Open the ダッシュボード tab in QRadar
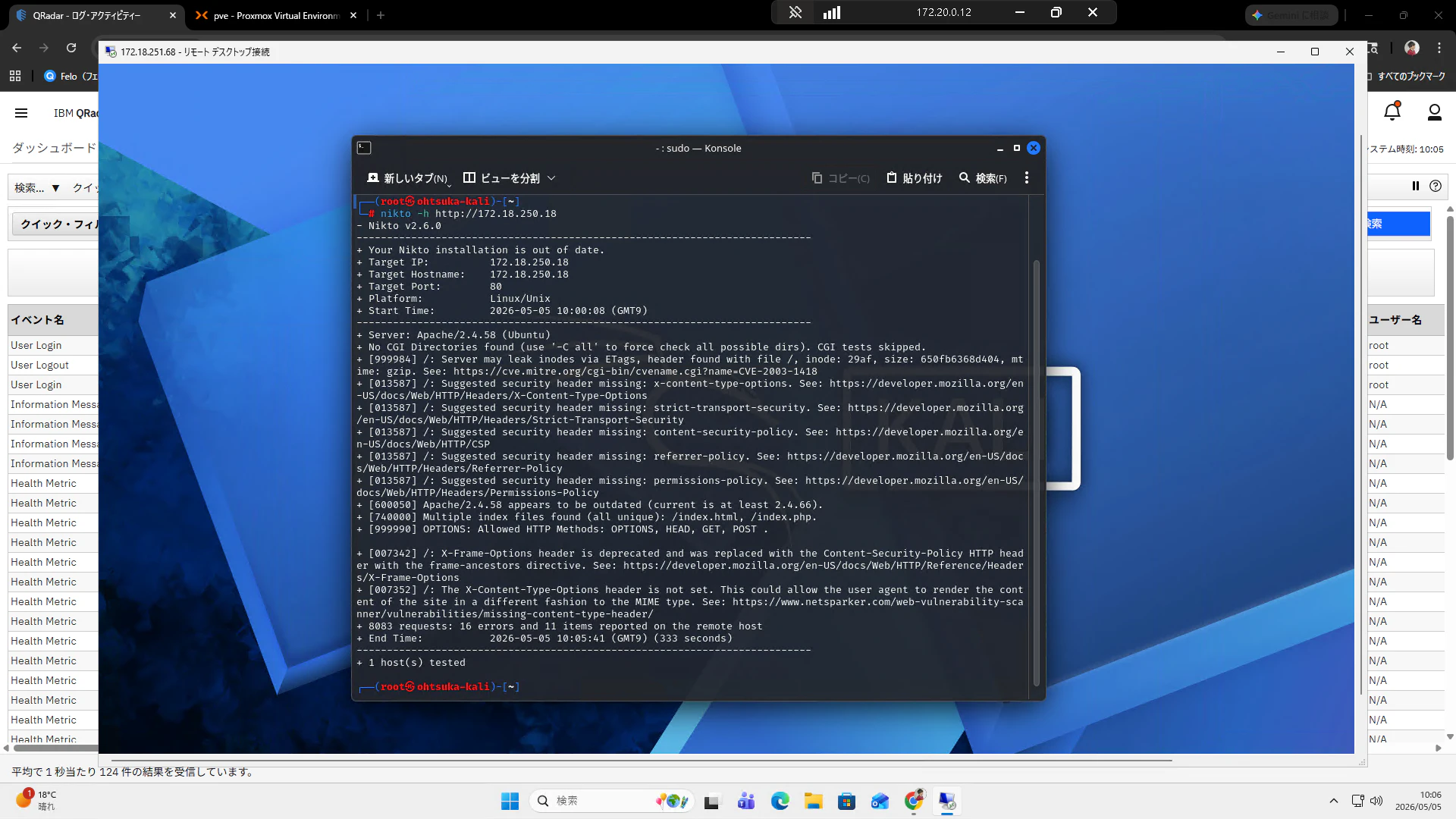Image resolution: width=1456 pixels, height=819 pixels. pos(54,148)
